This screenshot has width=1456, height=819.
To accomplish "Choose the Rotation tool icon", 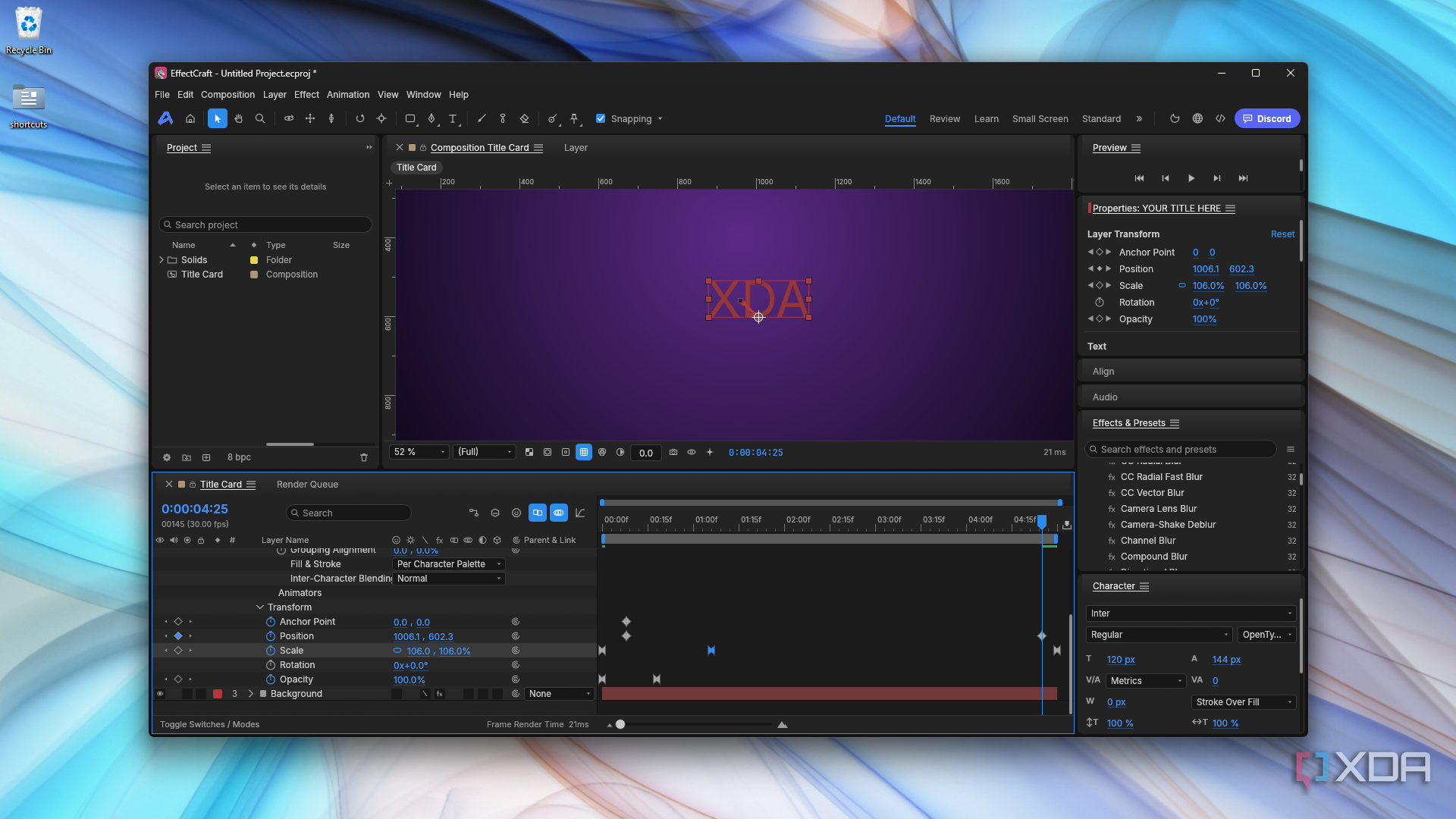I will pyautogui.click(x=360, y=118).
